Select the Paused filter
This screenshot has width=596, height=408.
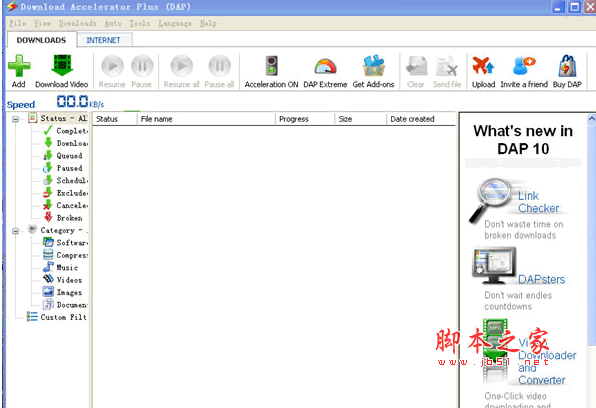(x=63, y=168)
